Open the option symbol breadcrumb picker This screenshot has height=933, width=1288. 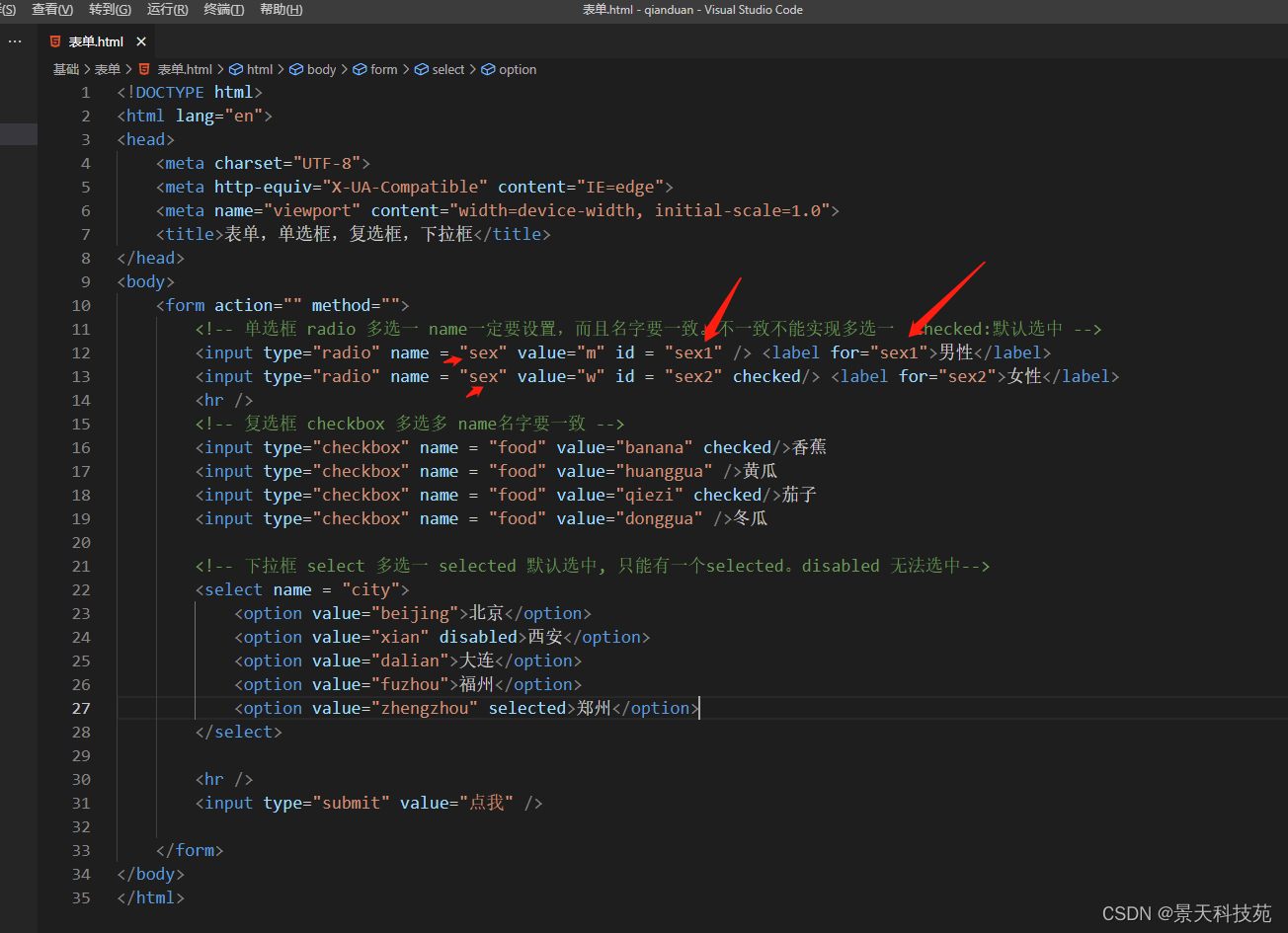(509, 69)
